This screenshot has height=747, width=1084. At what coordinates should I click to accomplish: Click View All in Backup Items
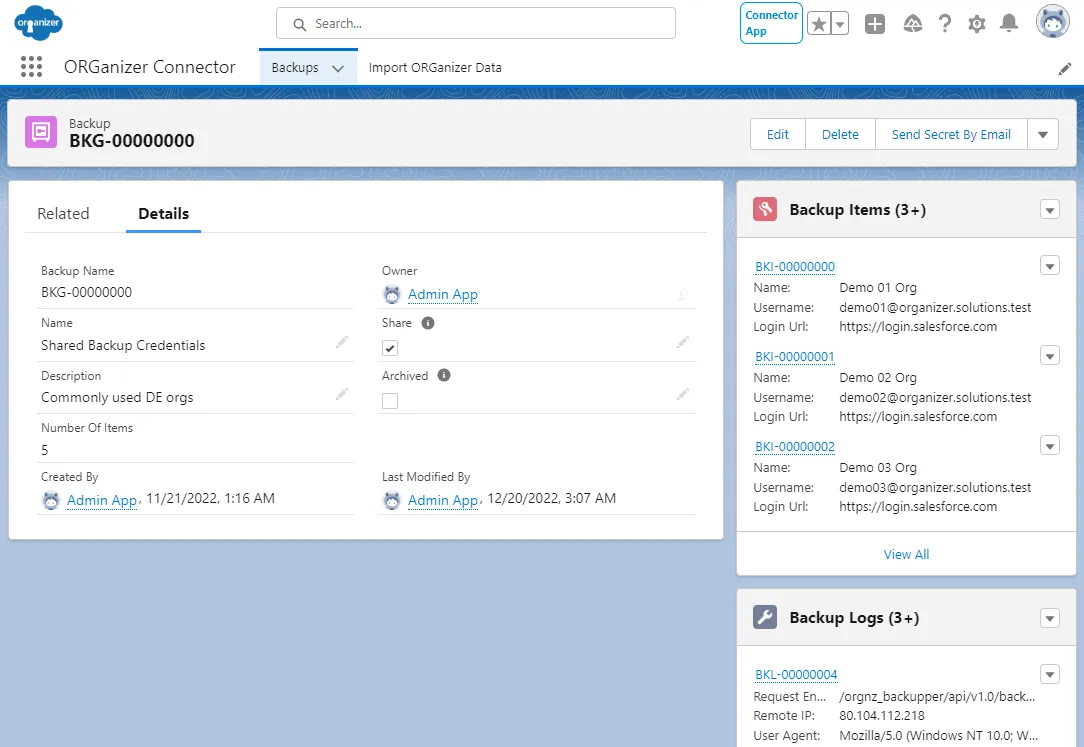906,554
